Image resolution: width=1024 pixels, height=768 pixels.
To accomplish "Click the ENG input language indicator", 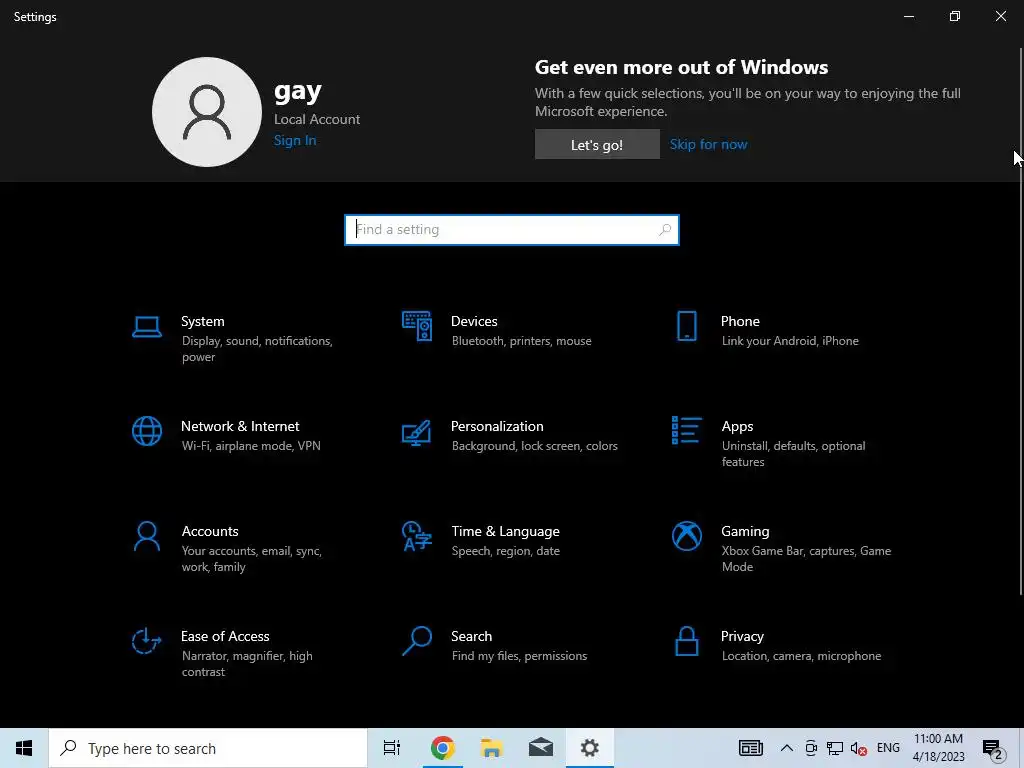I will click(888, 748).
